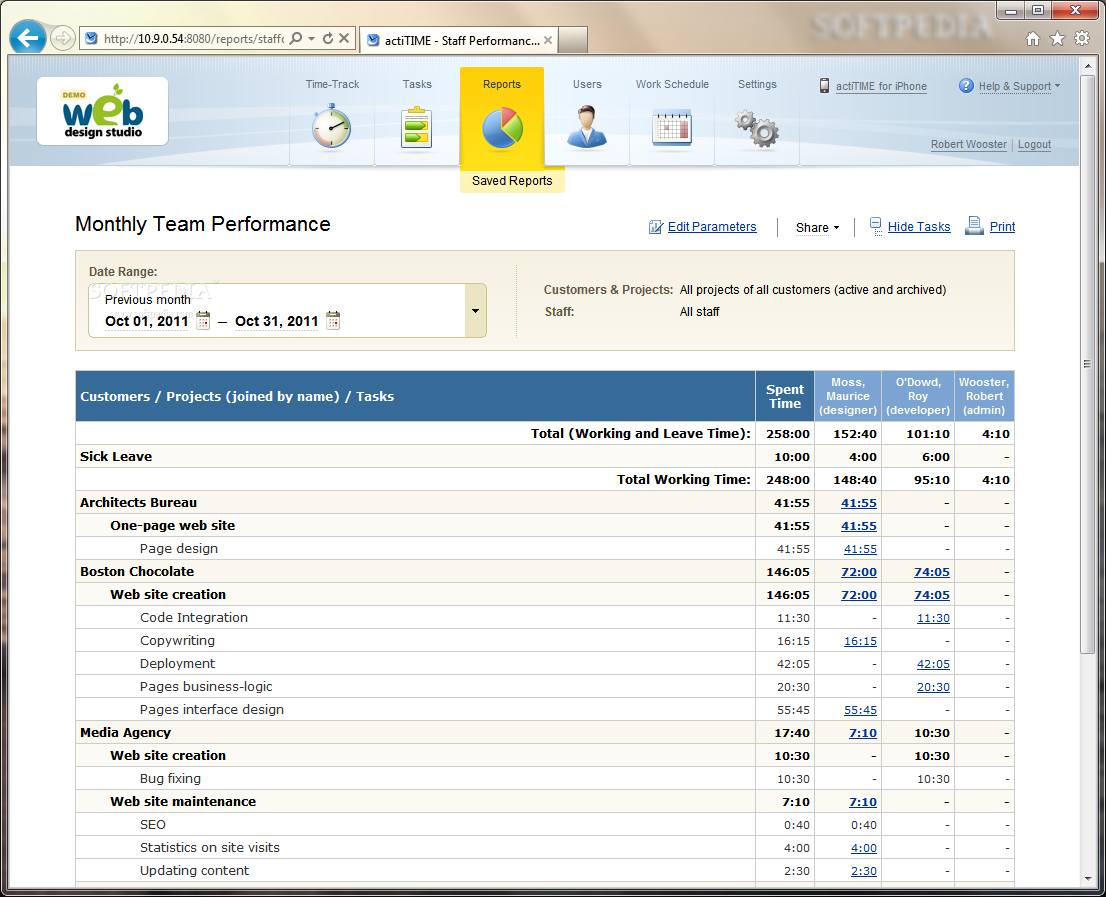The height and width of the screenshot is (897, 1106).
Task: Open the Time-Track stopwatch icon
Action: [x=331, y=128]
